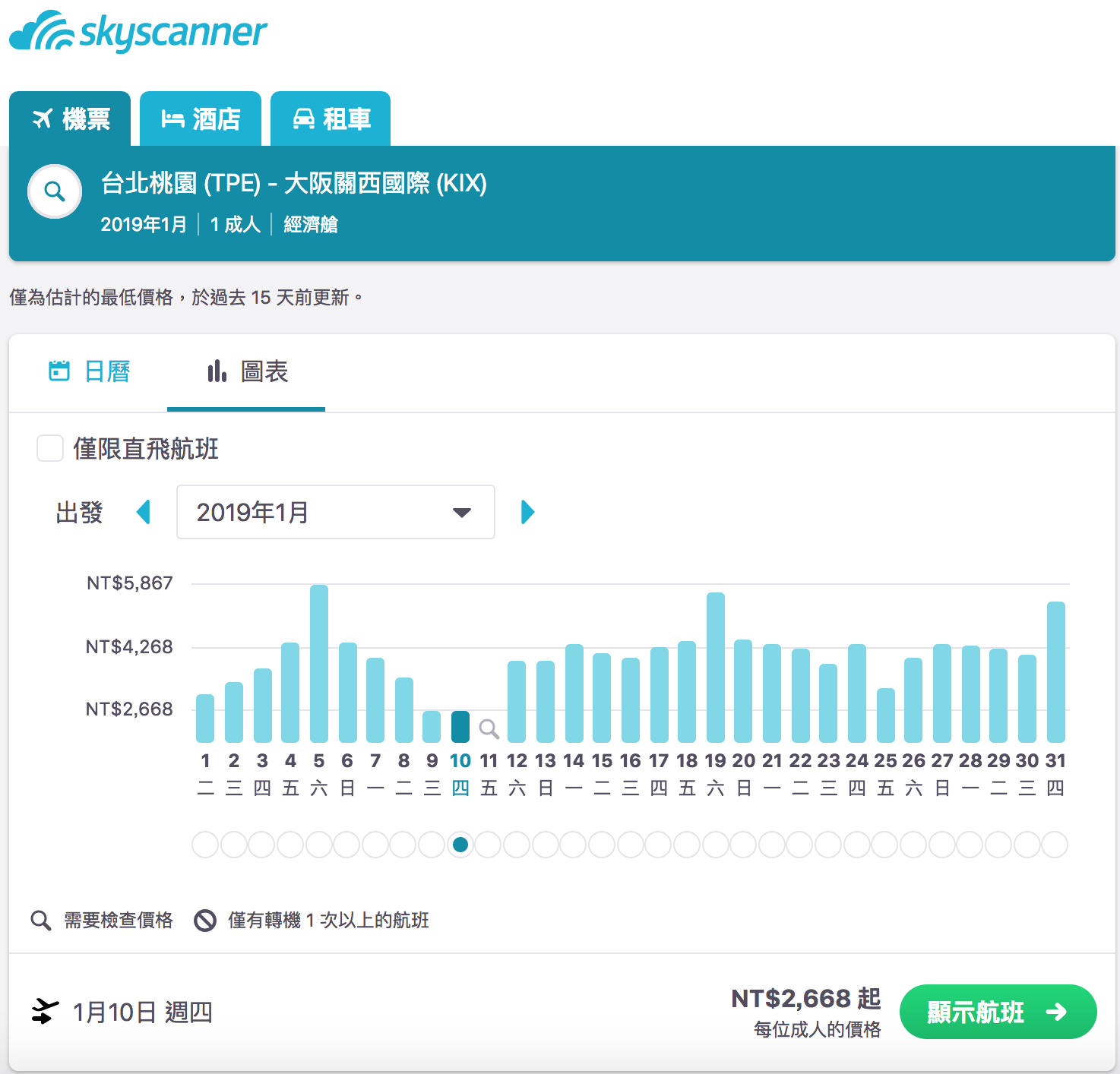Click the car icon on 租車 tab

304,119
